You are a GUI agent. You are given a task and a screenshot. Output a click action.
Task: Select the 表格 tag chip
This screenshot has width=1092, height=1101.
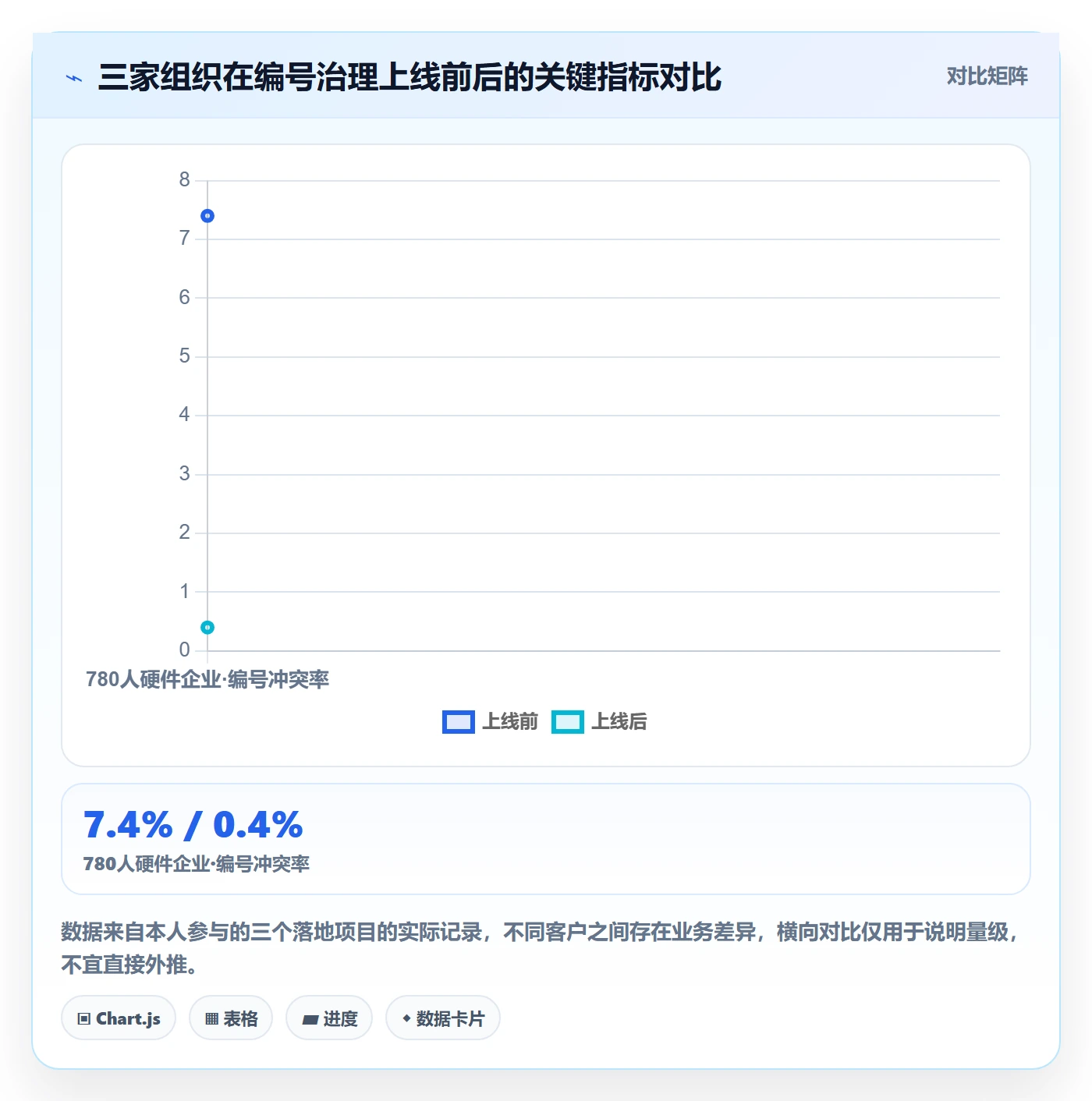point(231,1018)
